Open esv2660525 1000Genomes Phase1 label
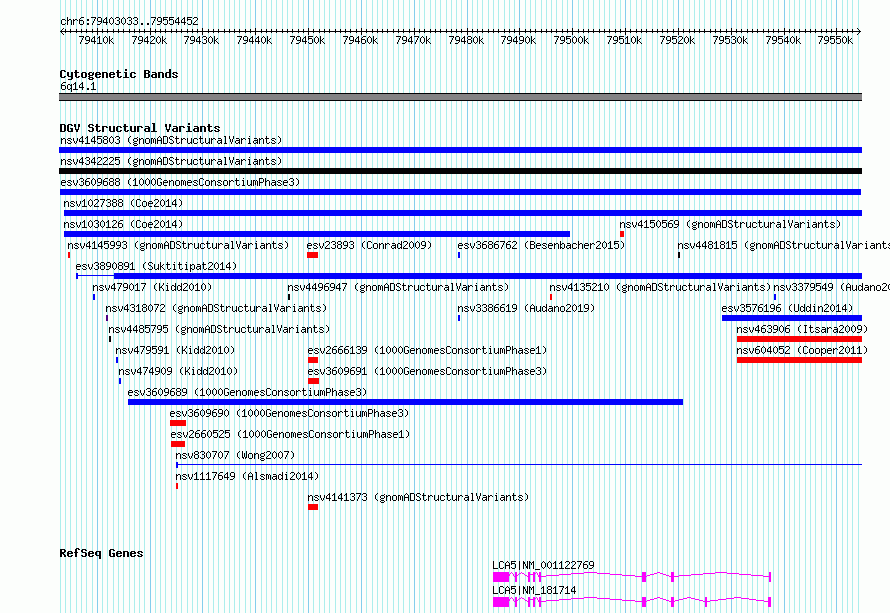Screen dimensions: 890x613 pyautogui.click(x=290, y=434)
